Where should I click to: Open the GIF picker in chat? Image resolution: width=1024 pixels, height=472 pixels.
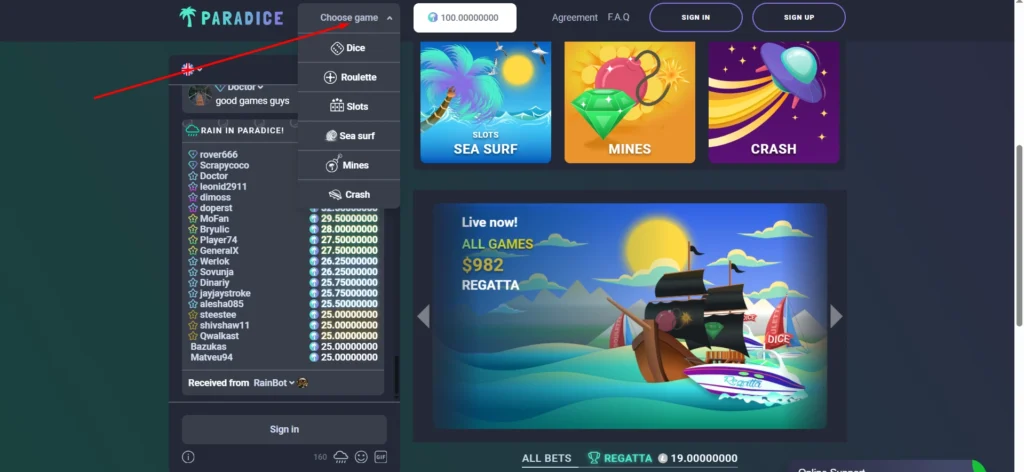click(x=381, y=457)
